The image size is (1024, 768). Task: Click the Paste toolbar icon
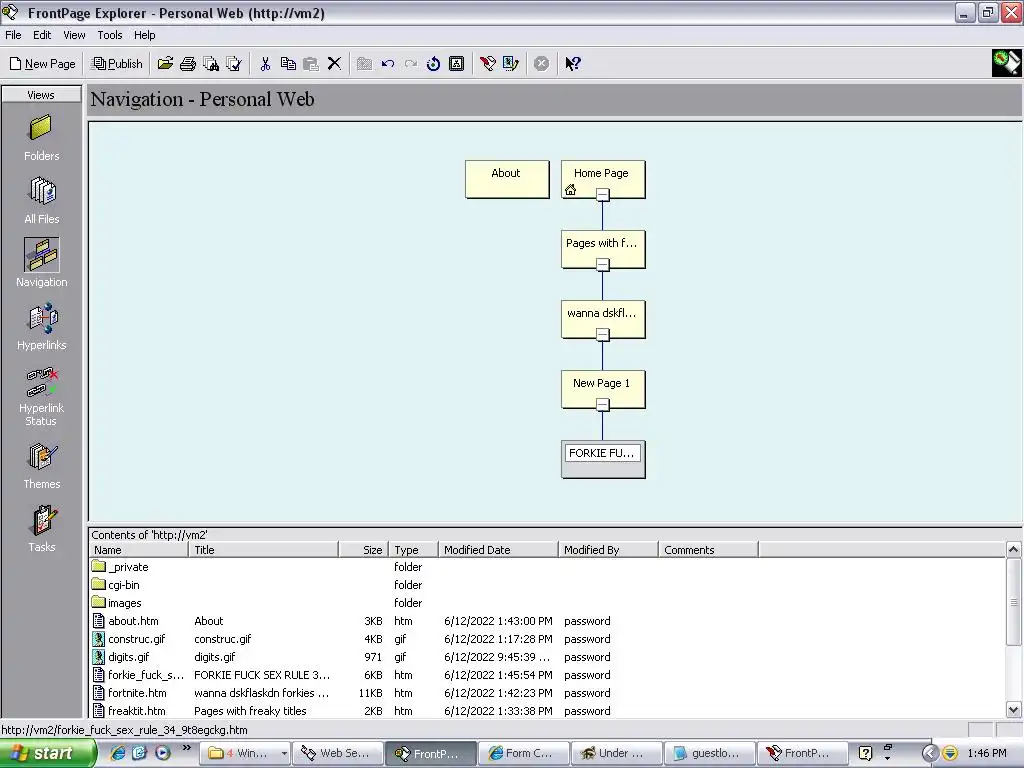click(311, 63)
